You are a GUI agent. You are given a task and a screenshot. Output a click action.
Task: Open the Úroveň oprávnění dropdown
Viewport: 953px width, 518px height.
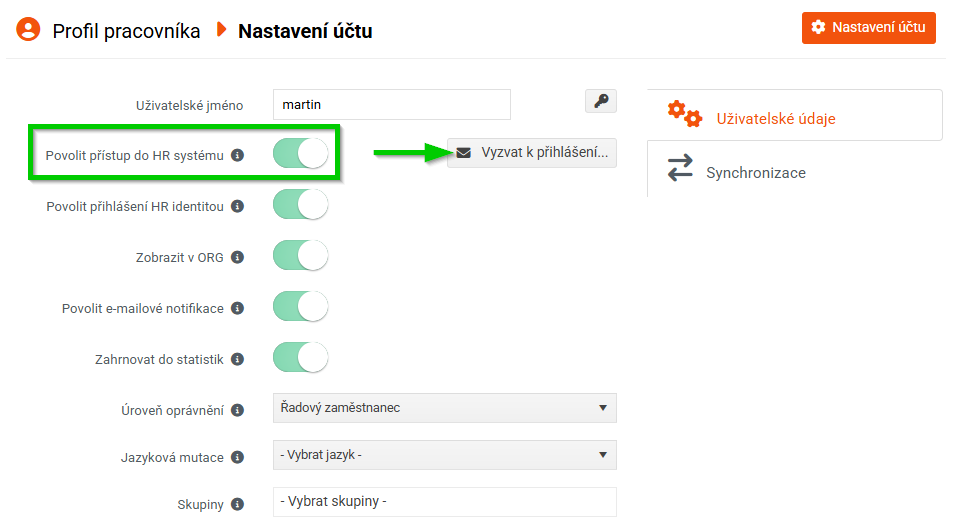[444, 408]
